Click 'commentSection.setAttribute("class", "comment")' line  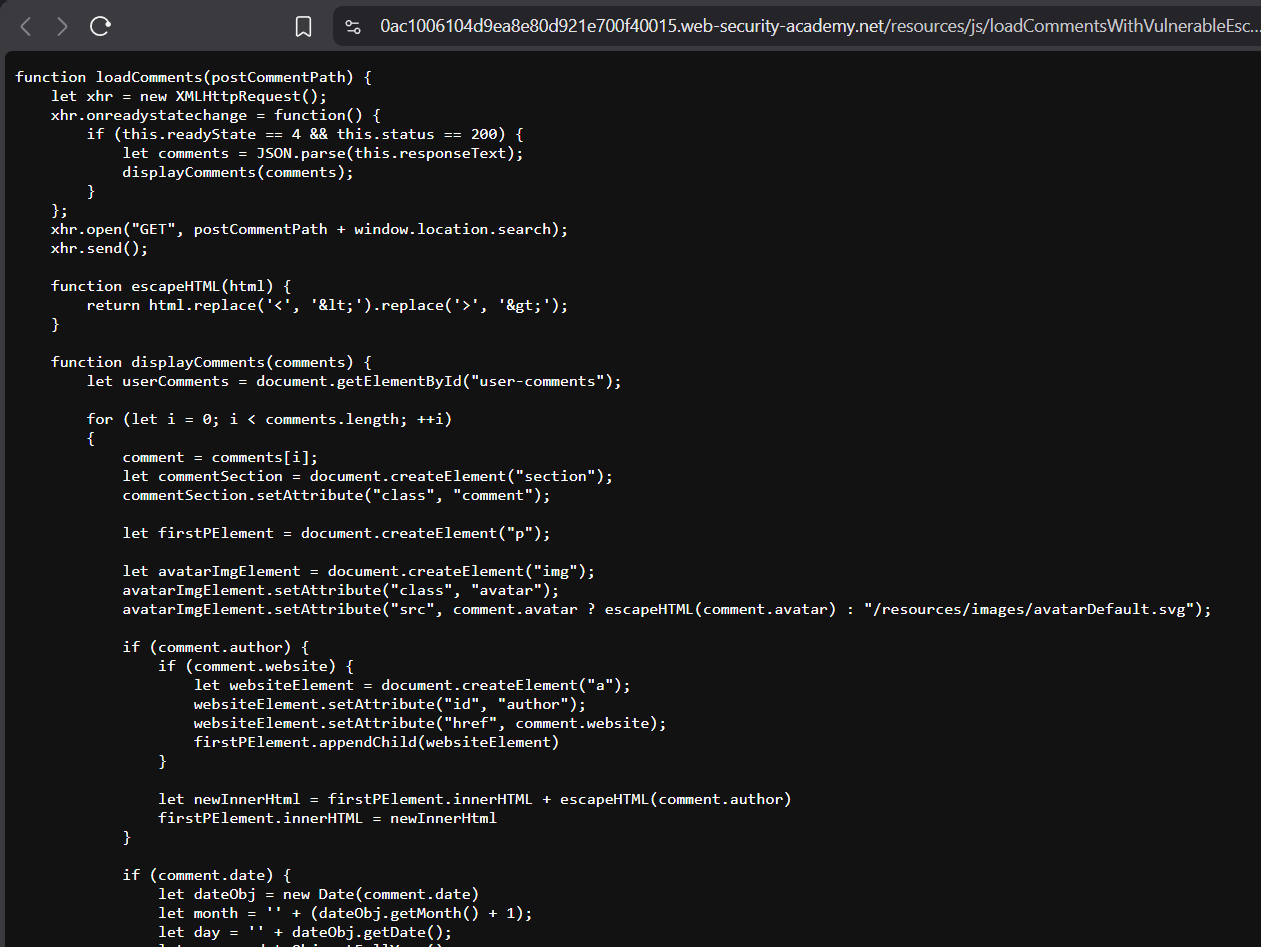[336, 495]
